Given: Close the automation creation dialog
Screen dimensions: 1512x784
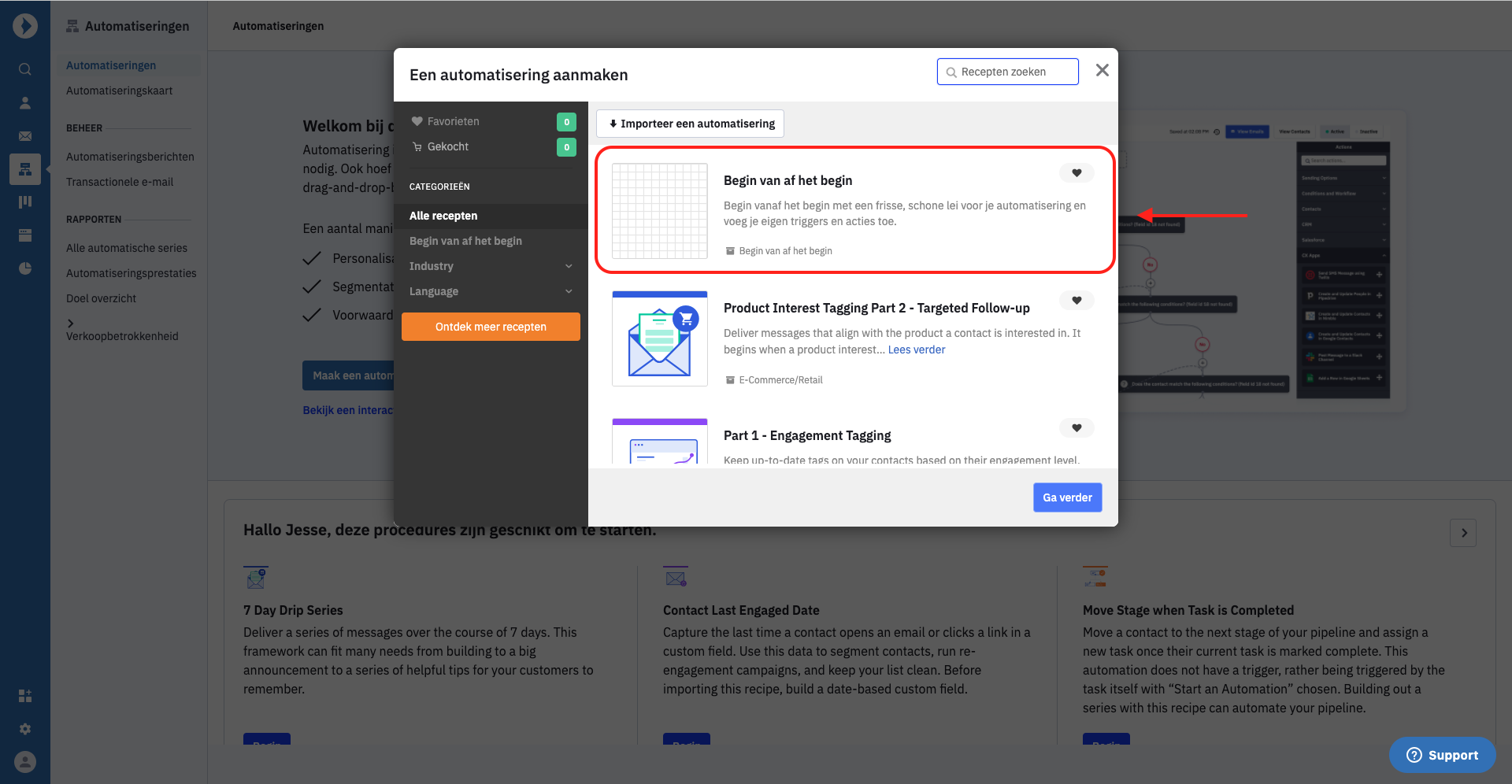Looking at the screenshot, I should (x=1102, y=70).
